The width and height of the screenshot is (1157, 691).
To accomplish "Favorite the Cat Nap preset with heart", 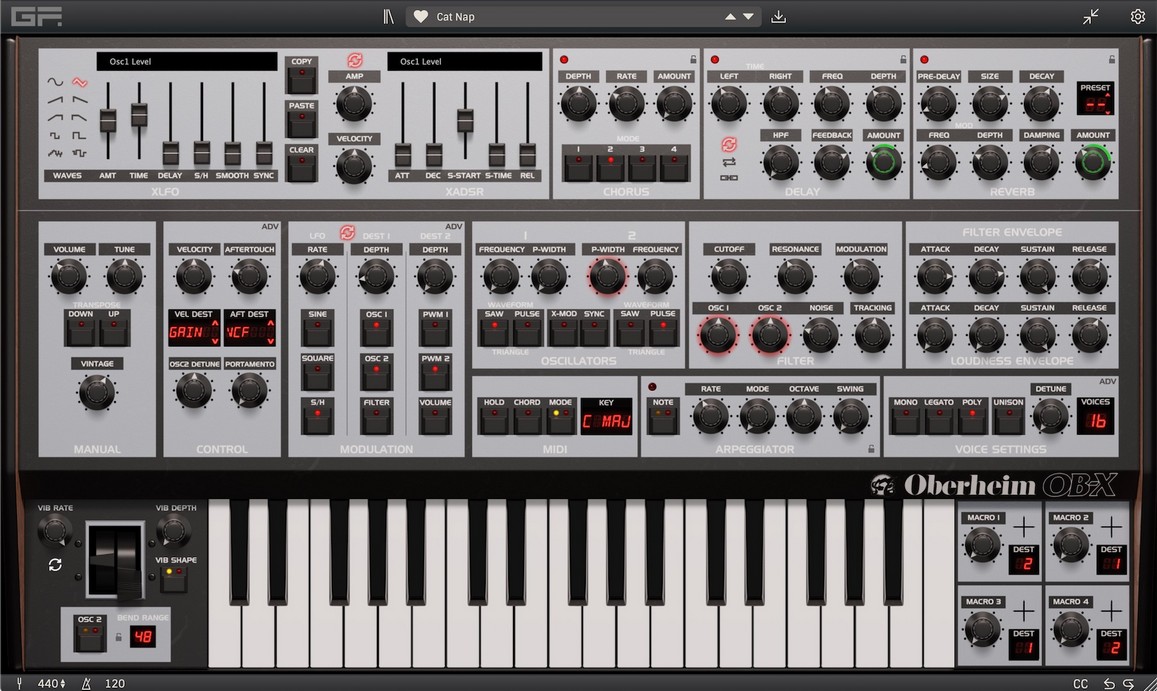I will pos(421,16).
